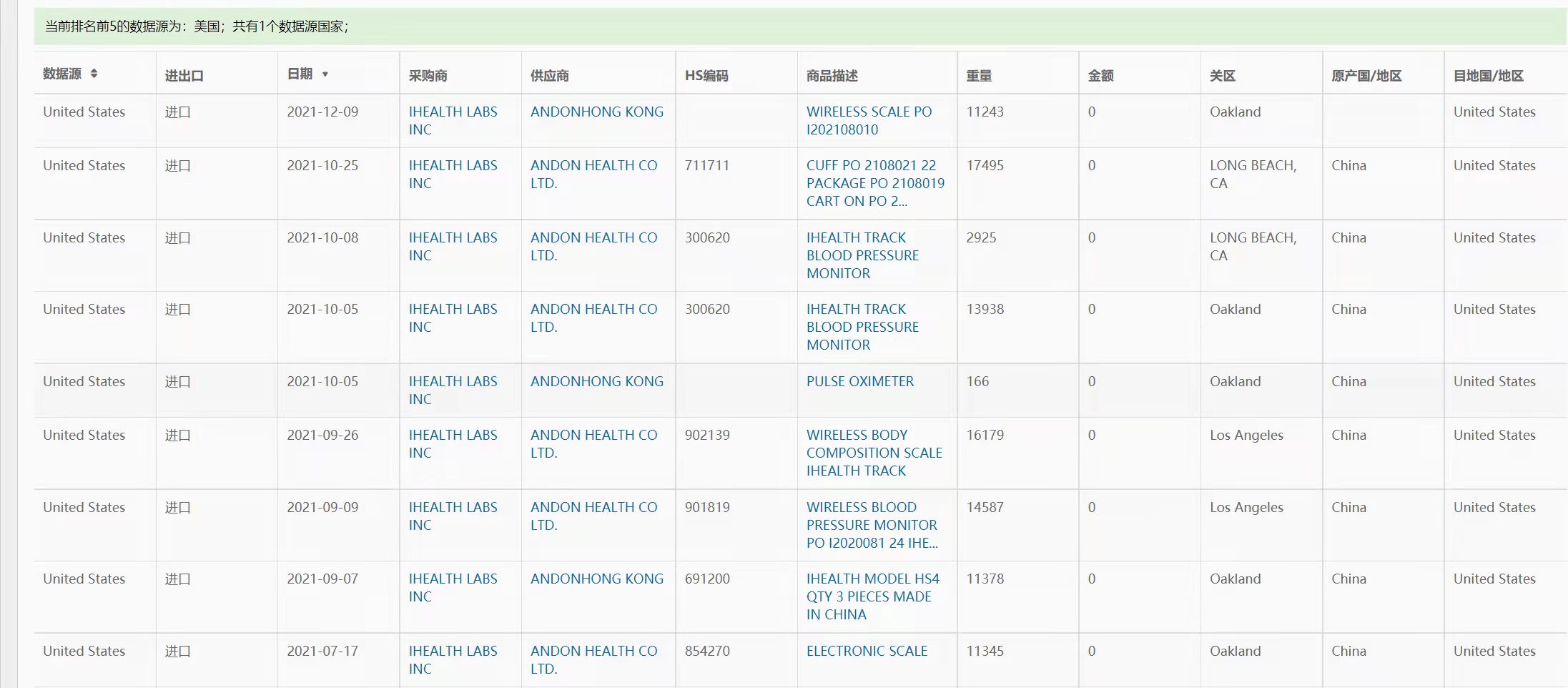The image size is (1568, 688).
Task: Select the date cell 2021-09-26
Action: (322, 435)
